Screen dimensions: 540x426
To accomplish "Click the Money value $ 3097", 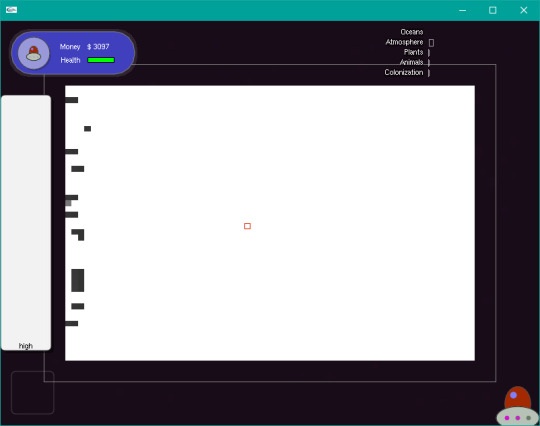I will tap(98, 46).
